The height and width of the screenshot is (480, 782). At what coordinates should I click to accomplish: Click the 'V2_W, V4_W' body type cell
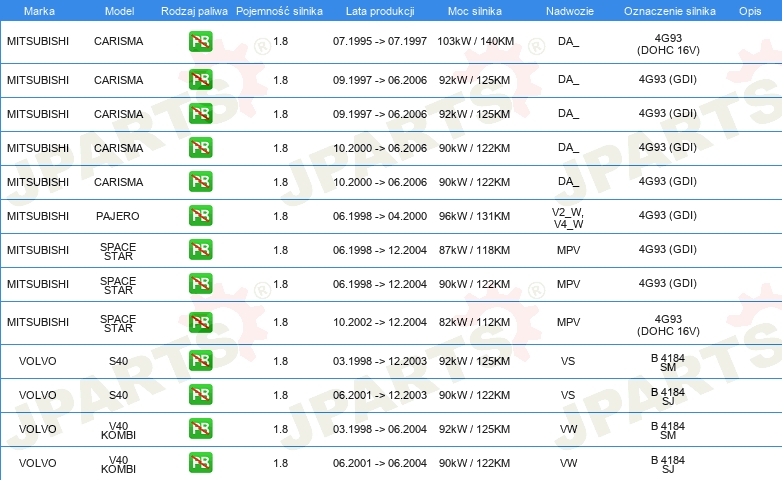(x=568, y=218)
